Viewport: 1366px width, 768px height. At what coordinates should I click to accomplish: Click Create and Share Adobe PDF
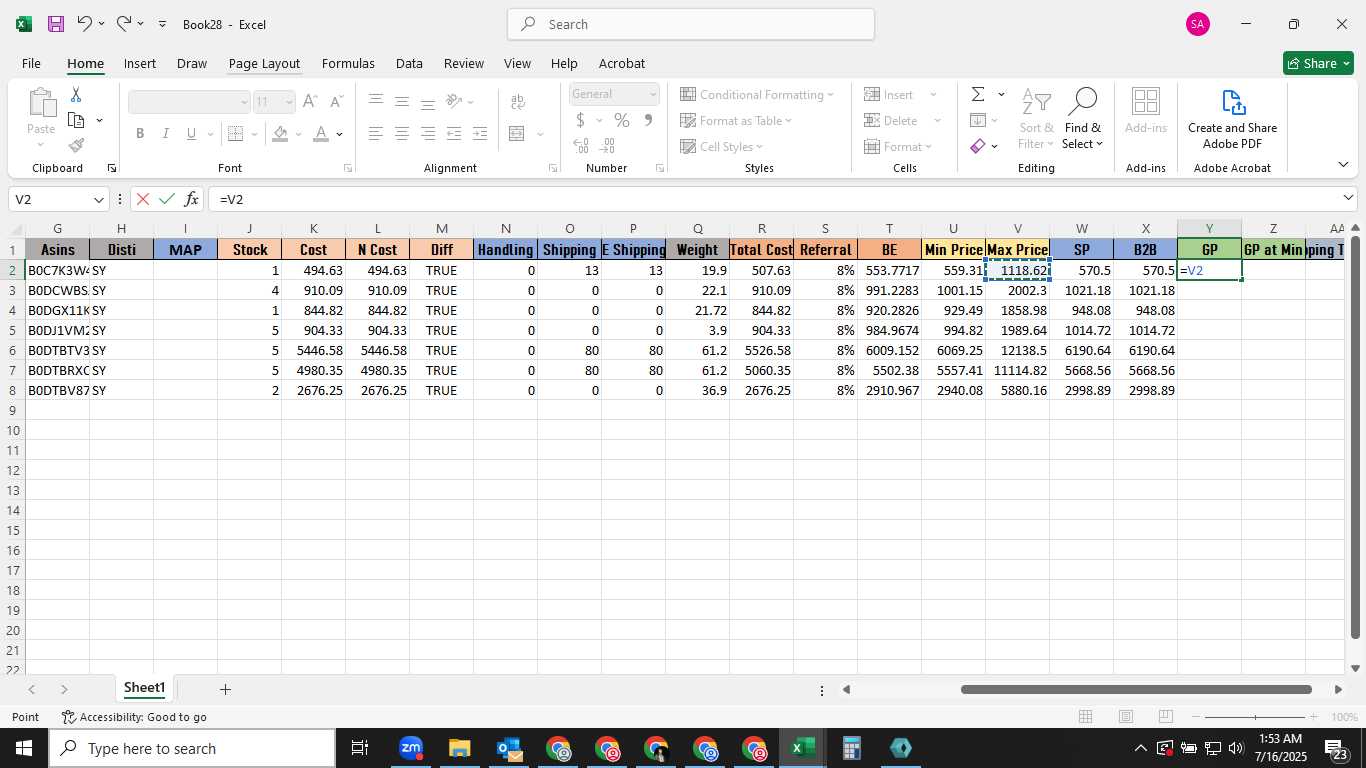pyautogui.click(x=1232, y=118)
